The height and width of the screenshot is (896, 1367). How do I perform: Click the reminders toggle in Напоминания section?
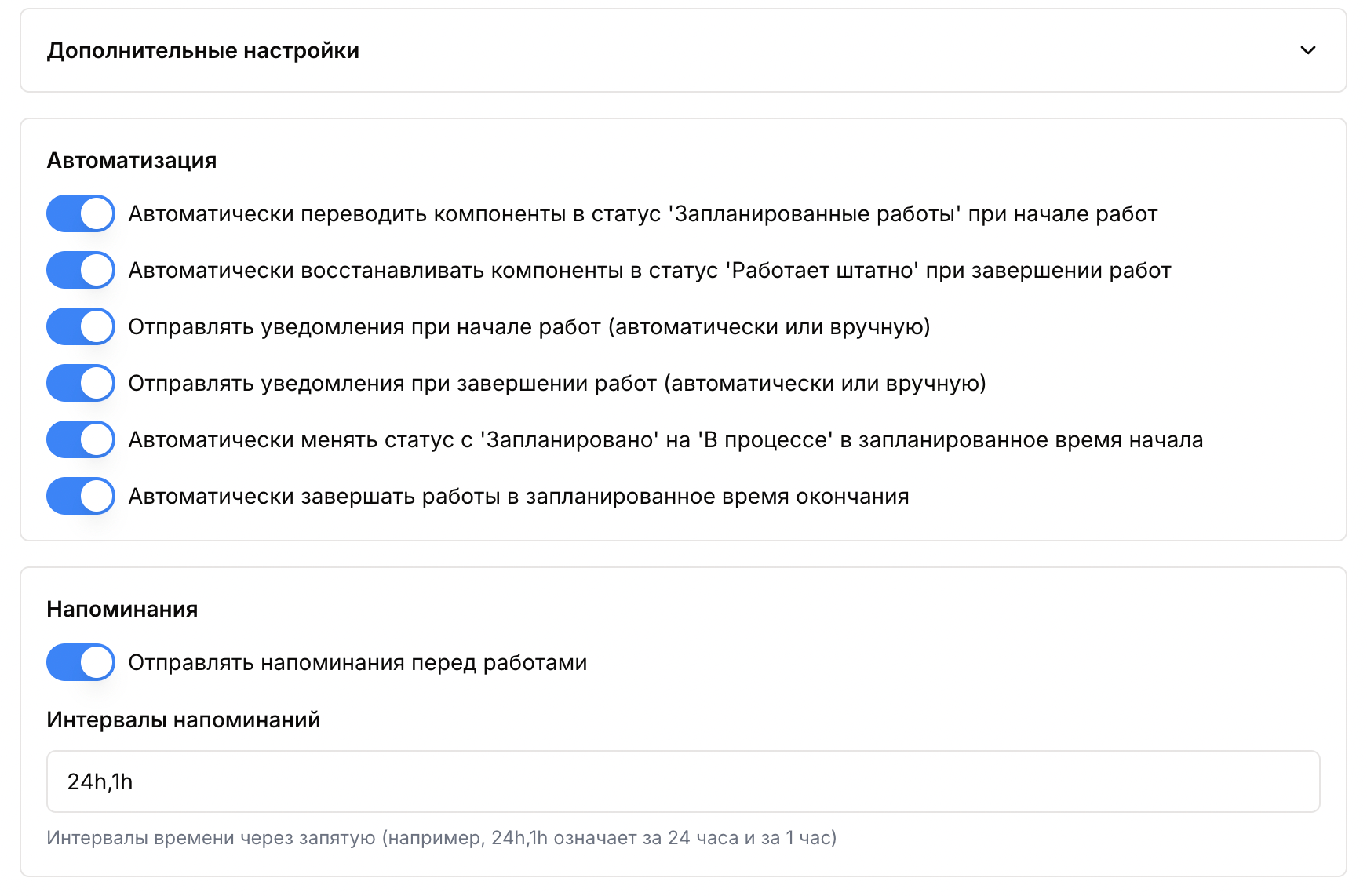coord(79,661)
